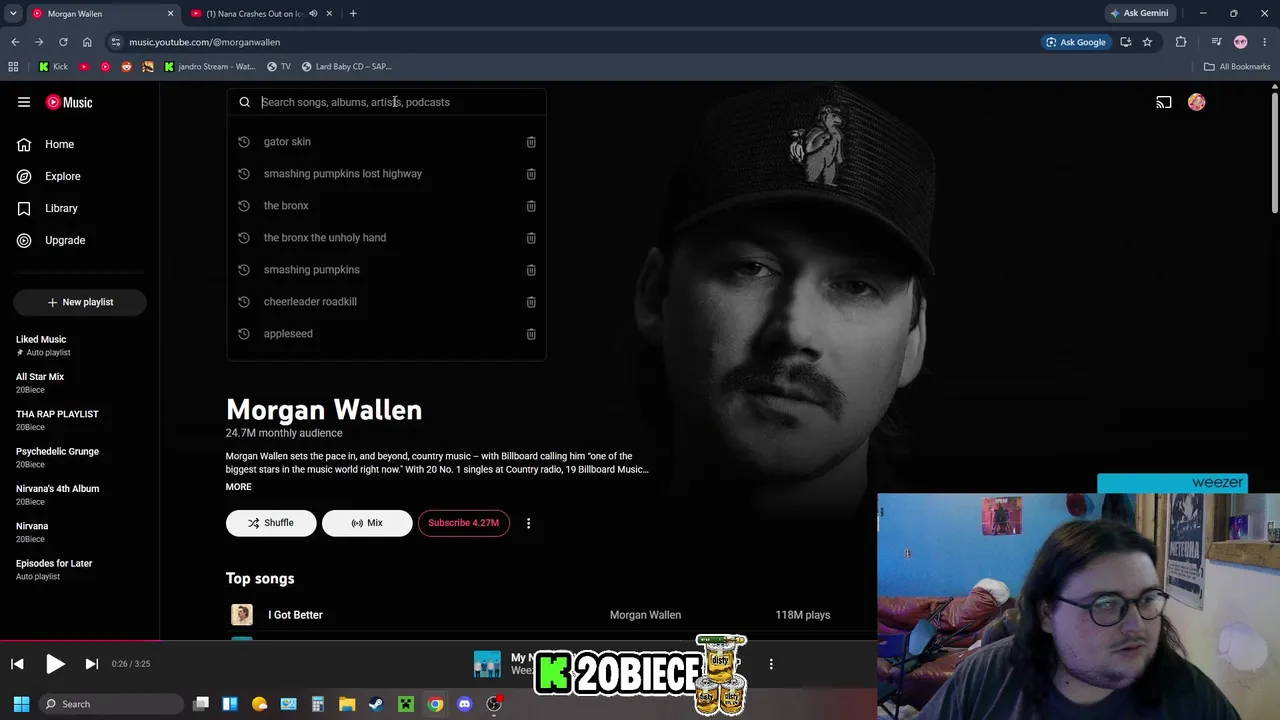Open browser home page
The height and width of the screenshot is (720, 1280).
pyautogui.click(x=87, y=42)
